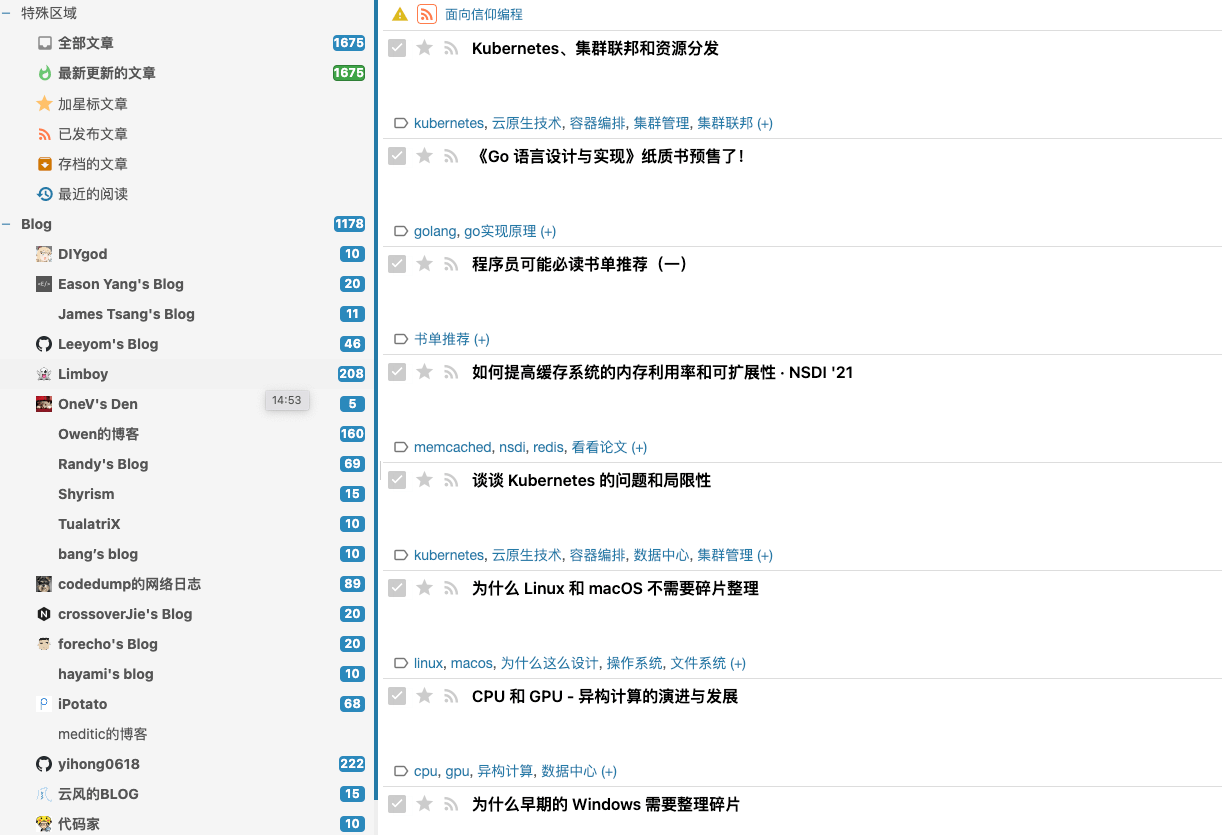Star the 《Go 语言设计与实现》纸质书预售了 article
The image size is (1222, 835).
click(x=424, y=156)
